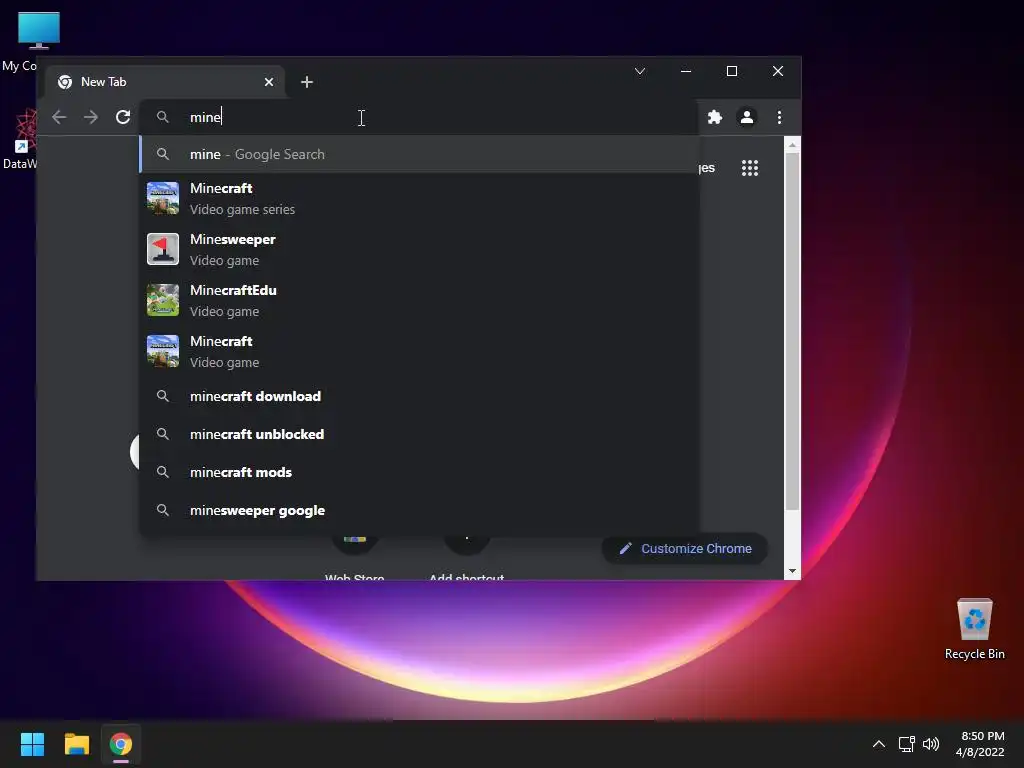The width and height of the screenshot is (1024, 768).
Task: Choose 'minecraft mods' suggestion
Action: (419, 472)
